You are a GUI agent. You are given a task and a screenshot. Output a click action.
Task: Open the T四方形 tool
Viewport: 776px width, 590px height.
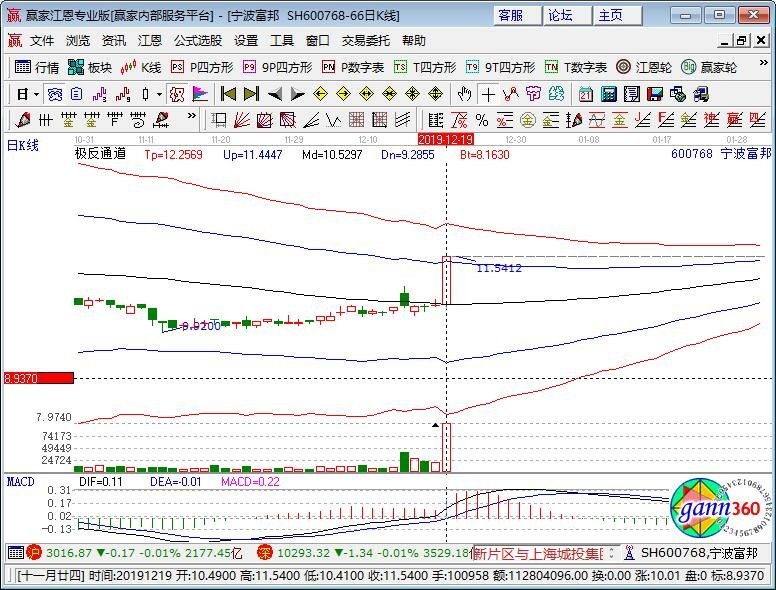(x=425, y=67)
